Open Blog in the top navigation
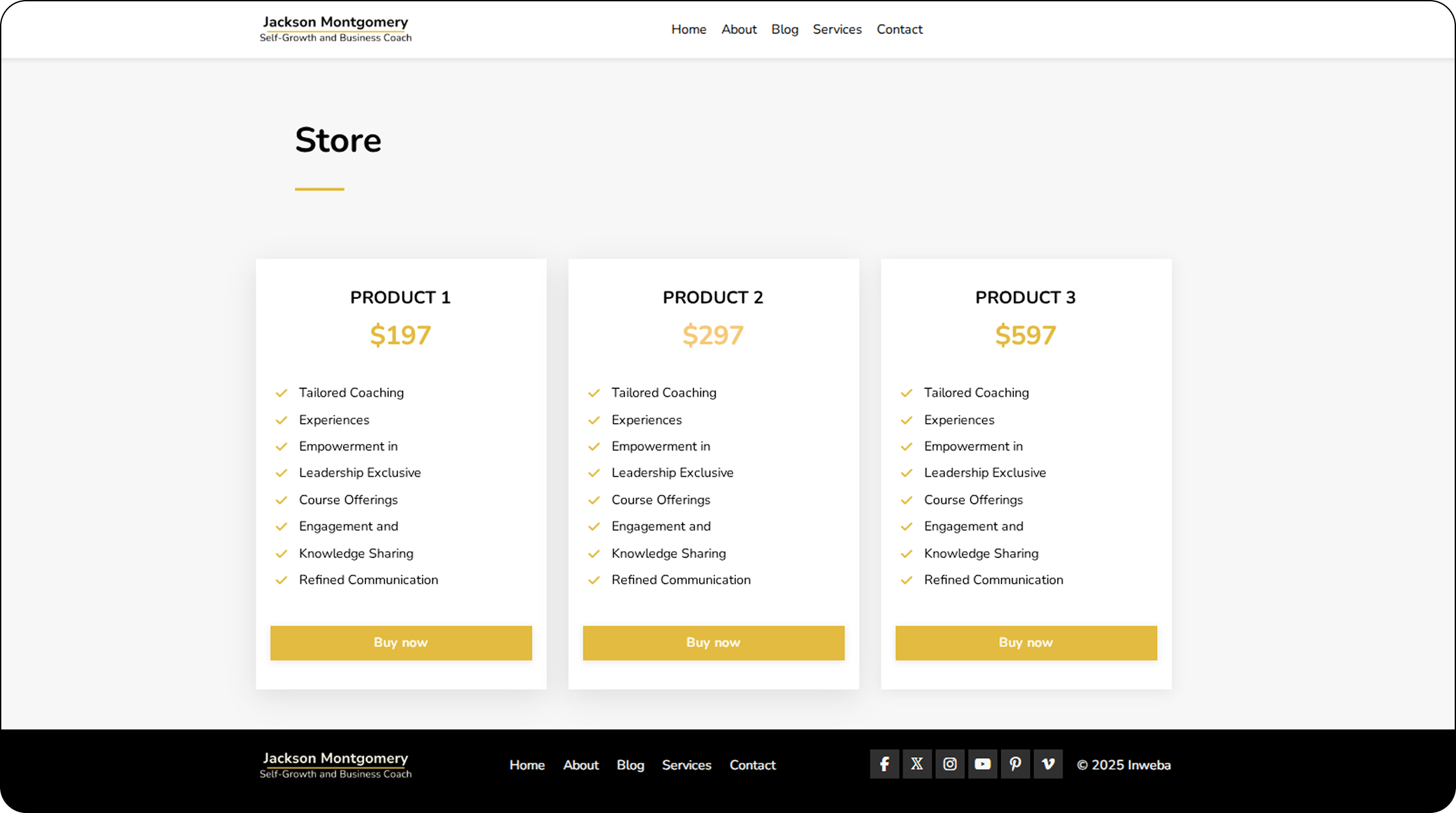1456x813 pixels. point(784,30)
